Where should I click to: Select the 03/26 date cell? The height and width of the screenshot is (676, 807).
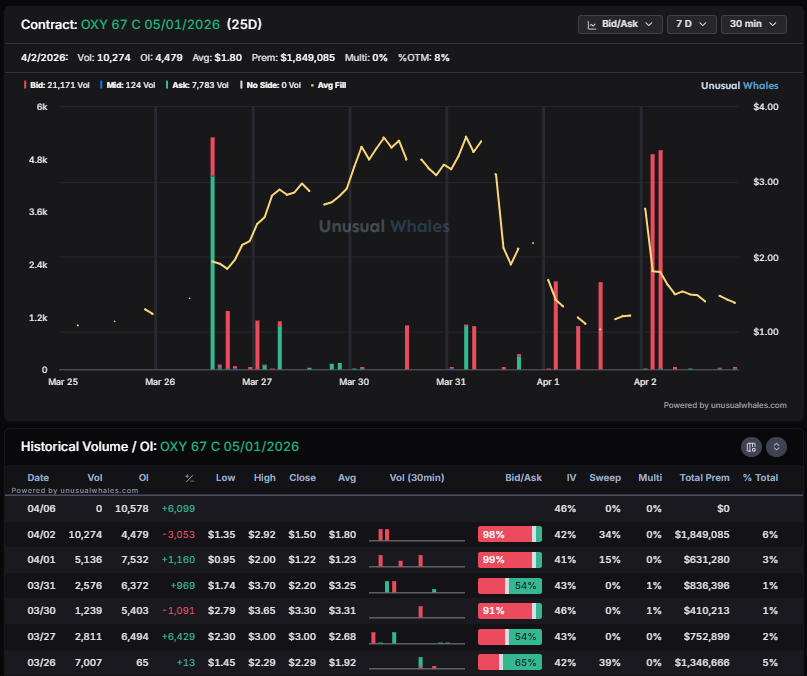pyautogui.click(x=41, y=662)
